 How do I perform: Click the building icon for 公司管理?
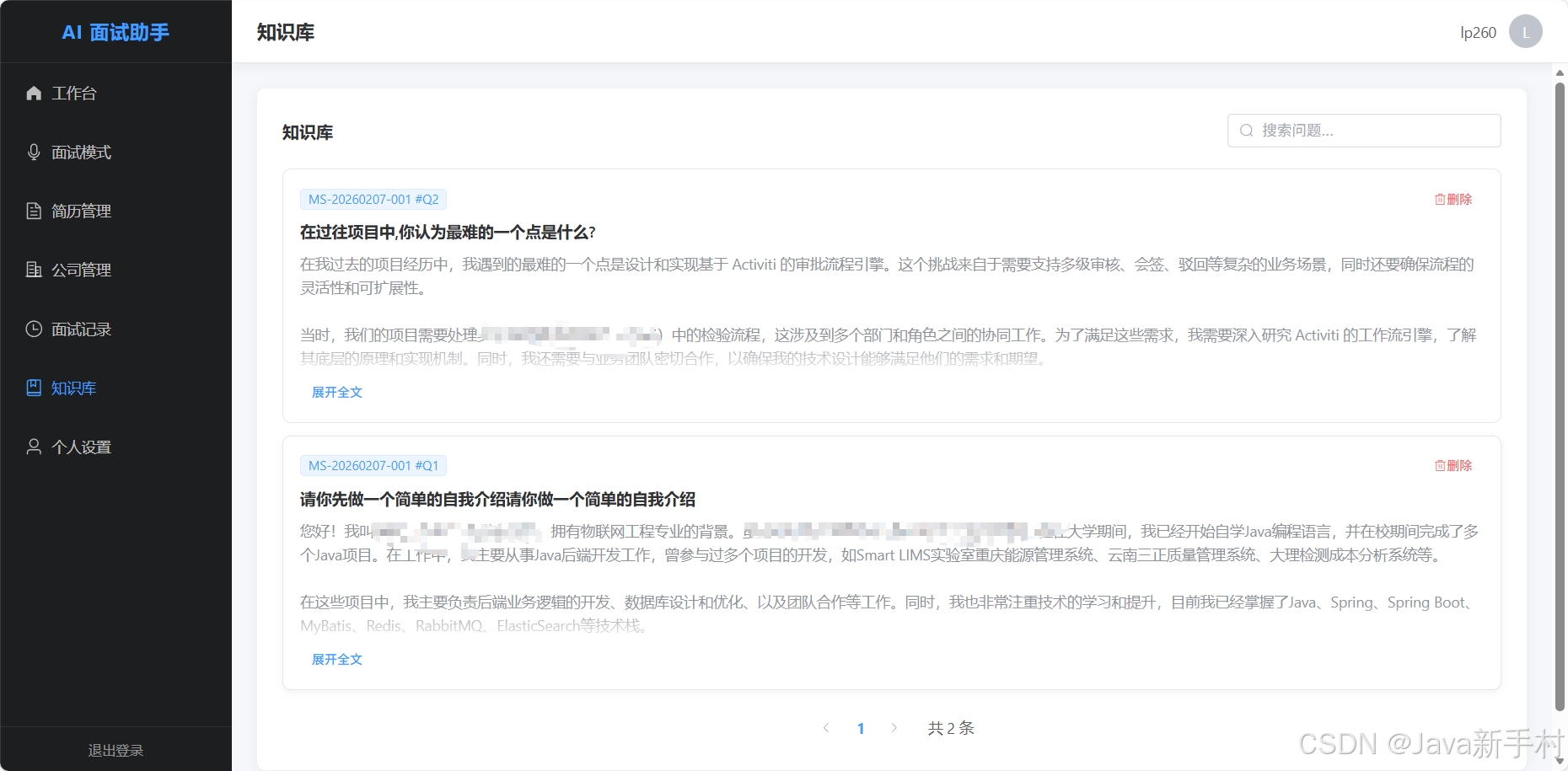(33, 270)
